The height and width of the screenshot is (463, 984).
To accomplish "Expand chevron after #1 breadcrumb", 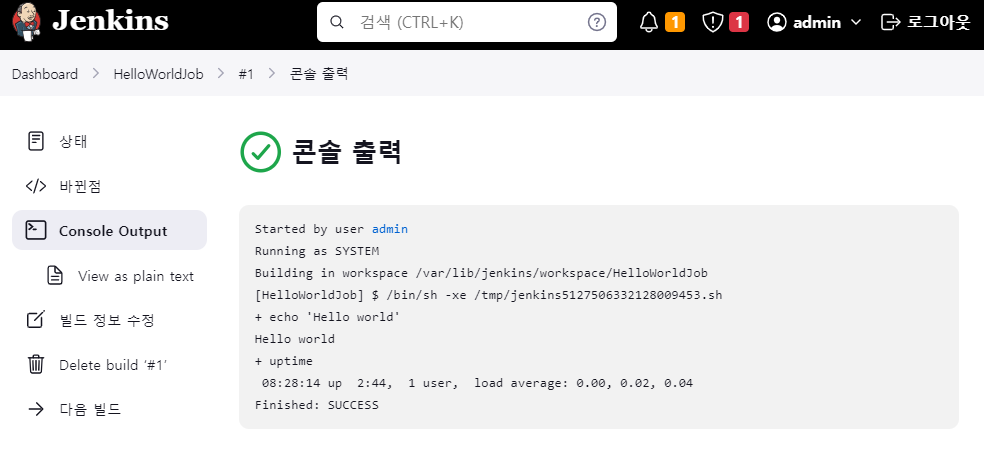I will [x=272, y=73].
